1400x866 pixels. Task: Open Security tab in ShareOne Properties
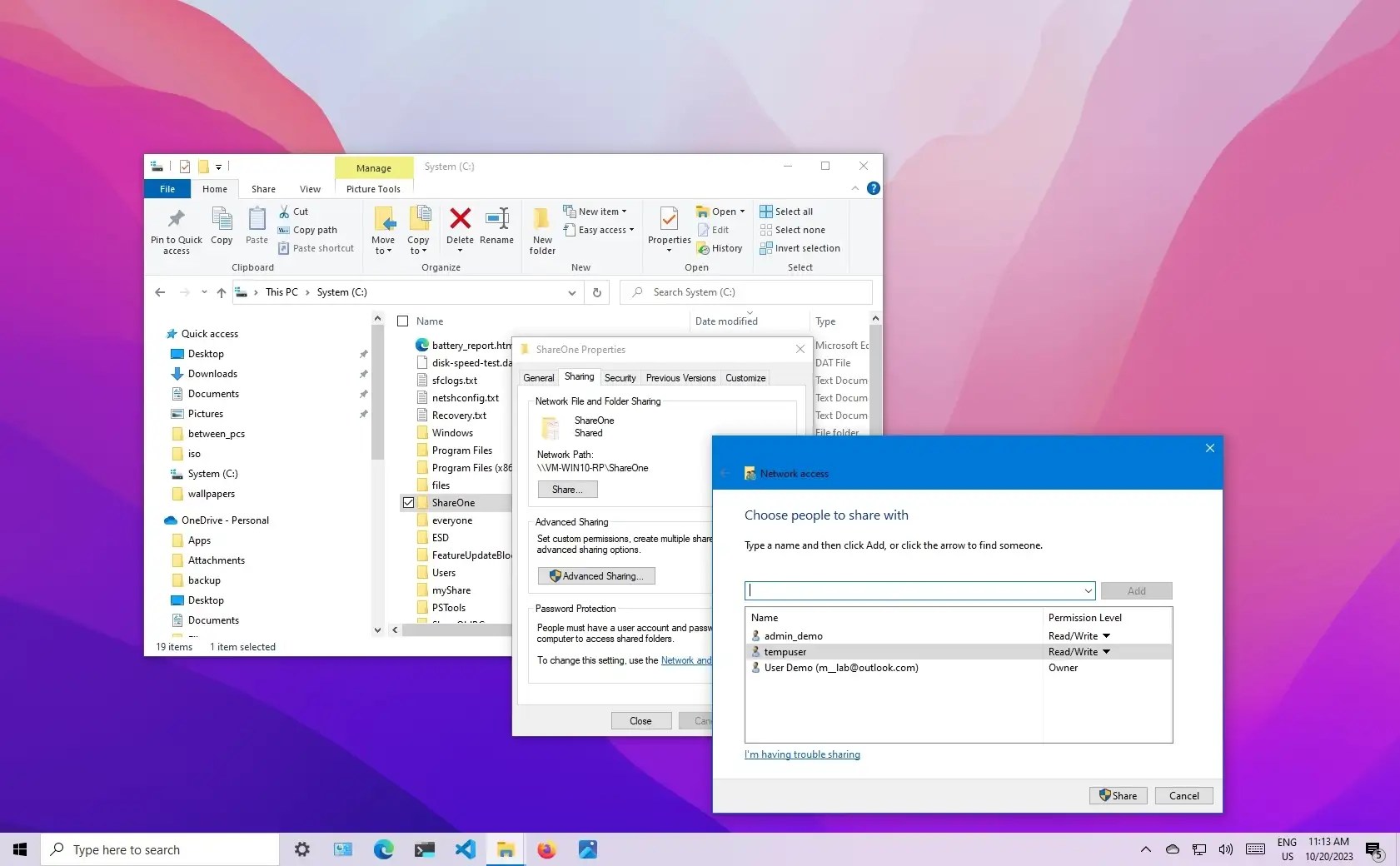point(620,378)
